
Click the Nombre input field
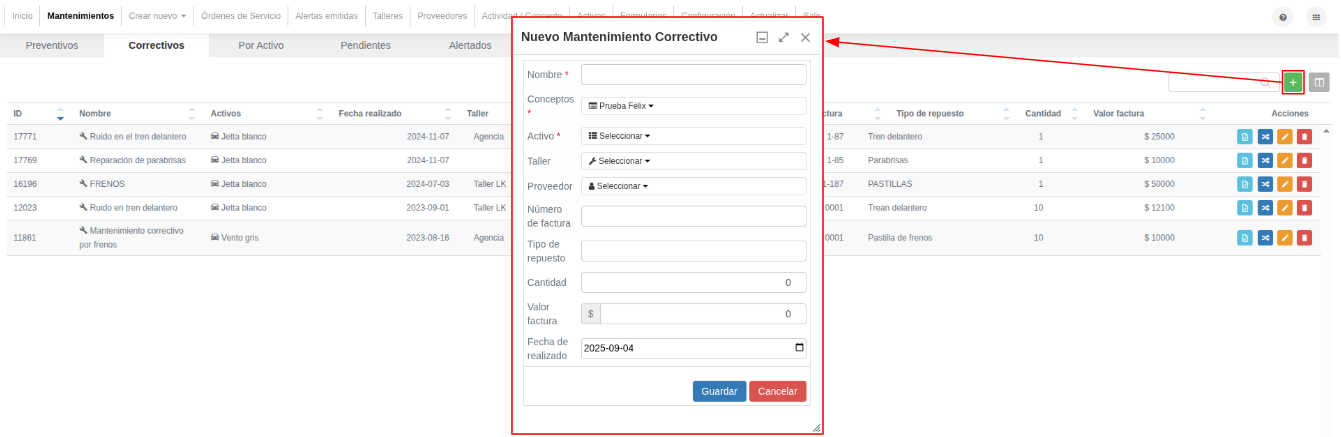coord(694,75)
